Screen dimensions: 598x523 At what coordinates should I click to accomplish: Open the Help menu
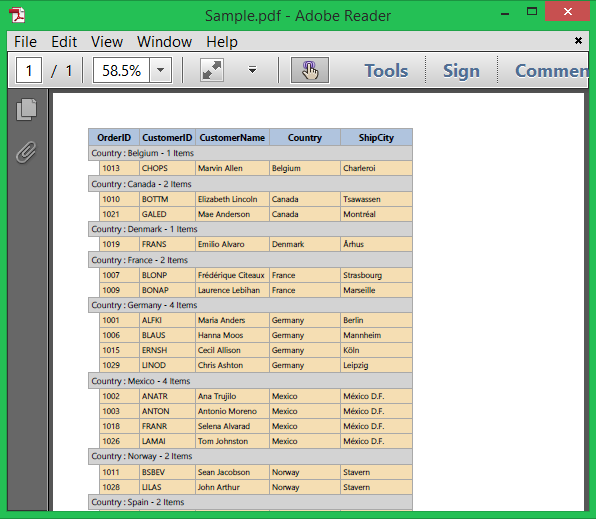pos(222,42)
